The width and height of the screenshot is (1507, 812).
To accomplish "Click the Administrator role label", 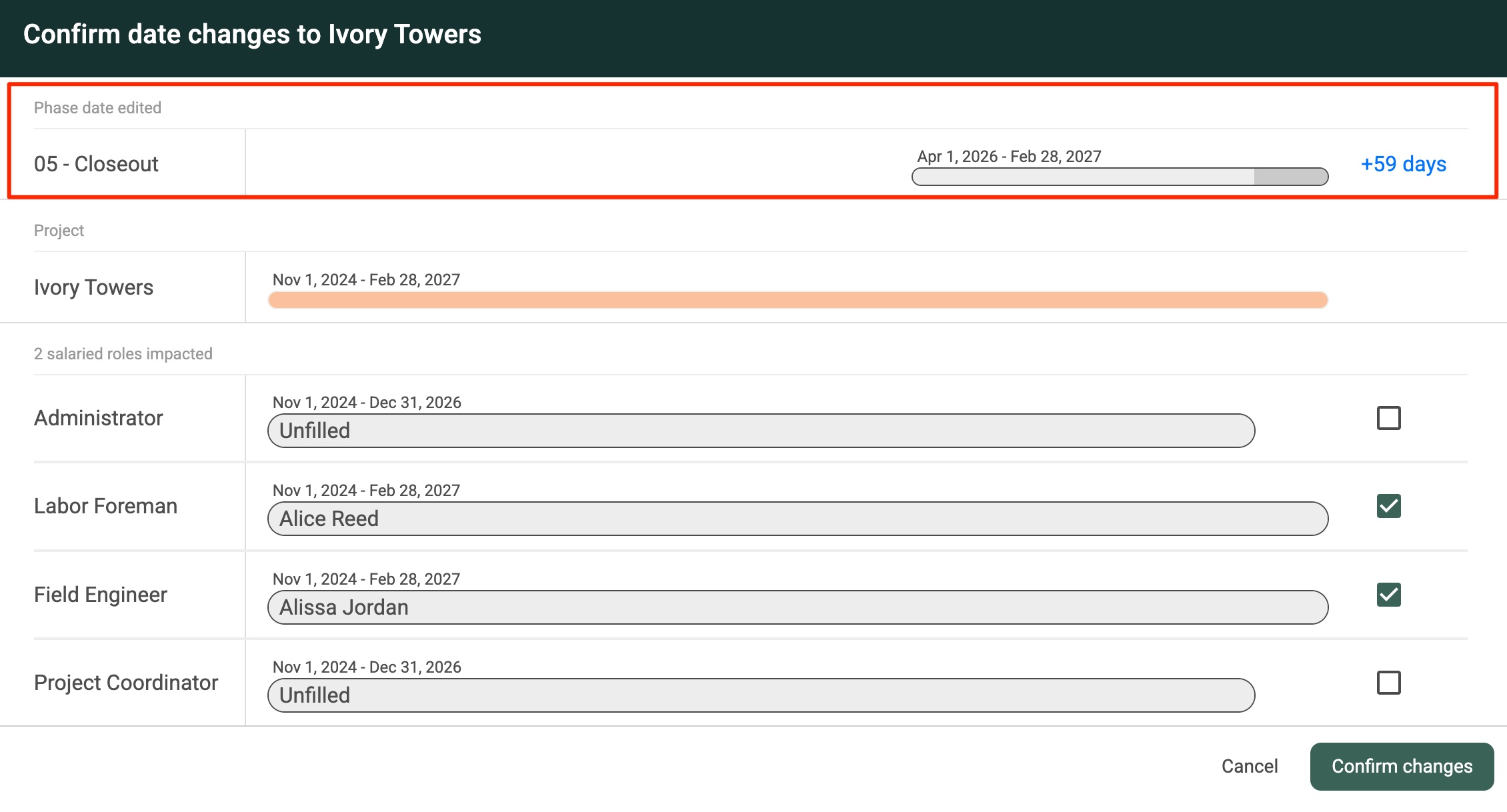I will coord(98,418).
